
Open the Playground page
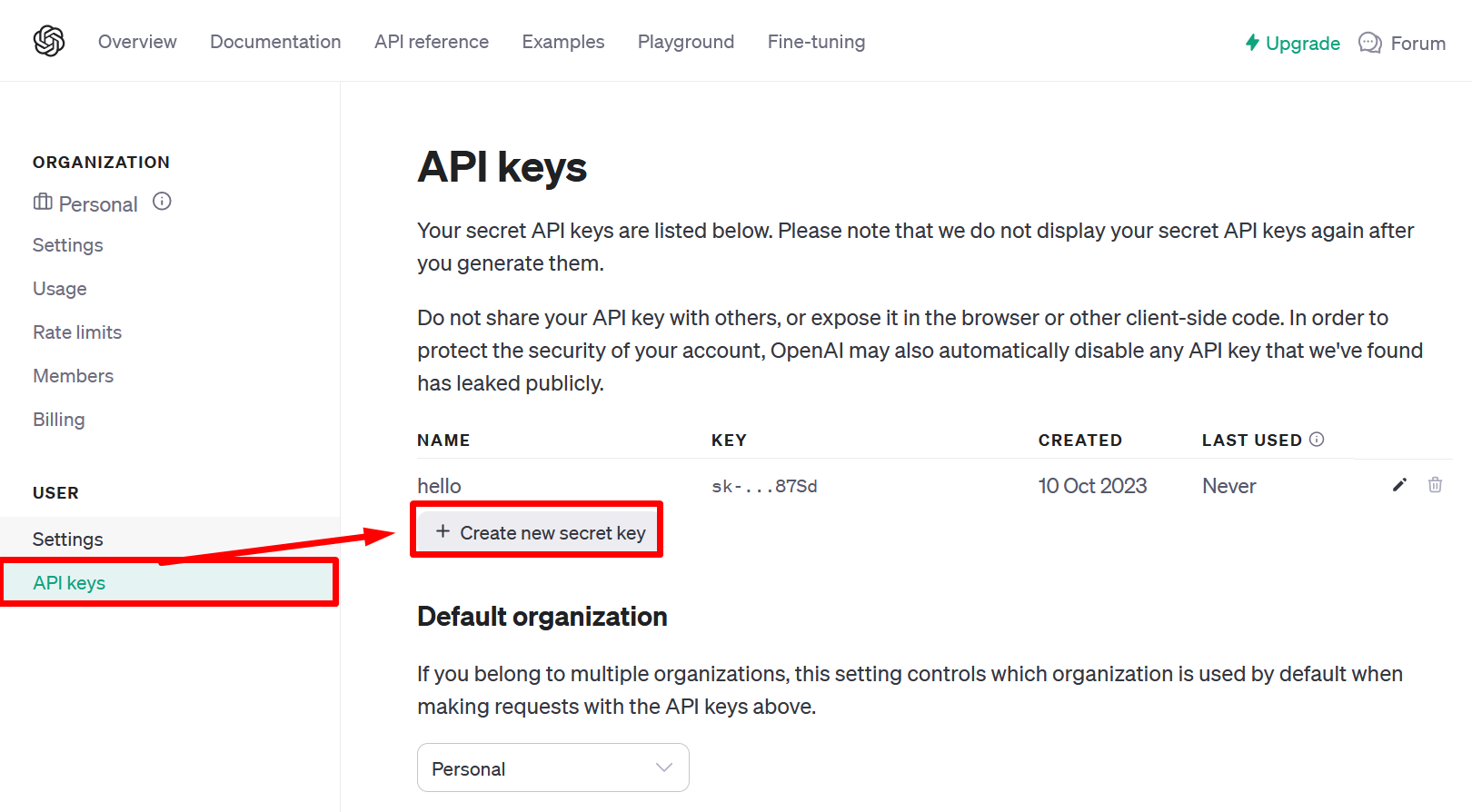tap(686, 42)
